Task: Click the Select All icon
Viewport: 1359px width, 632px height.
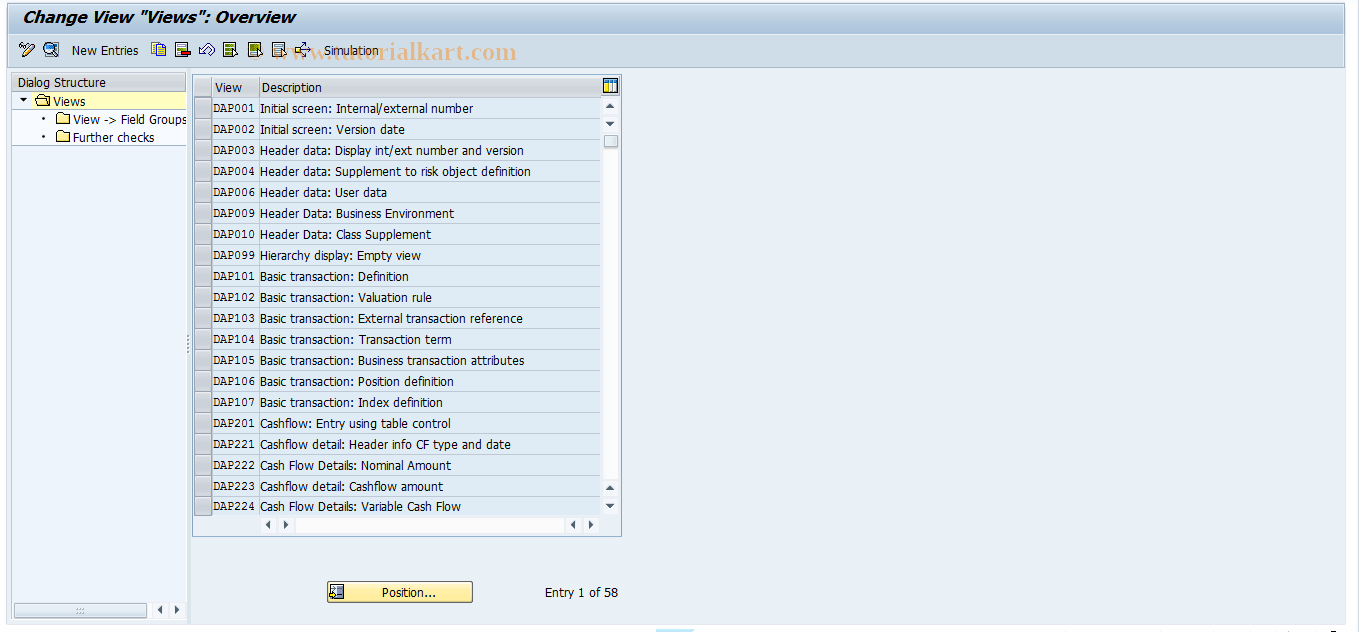Action: coord(231,50)
